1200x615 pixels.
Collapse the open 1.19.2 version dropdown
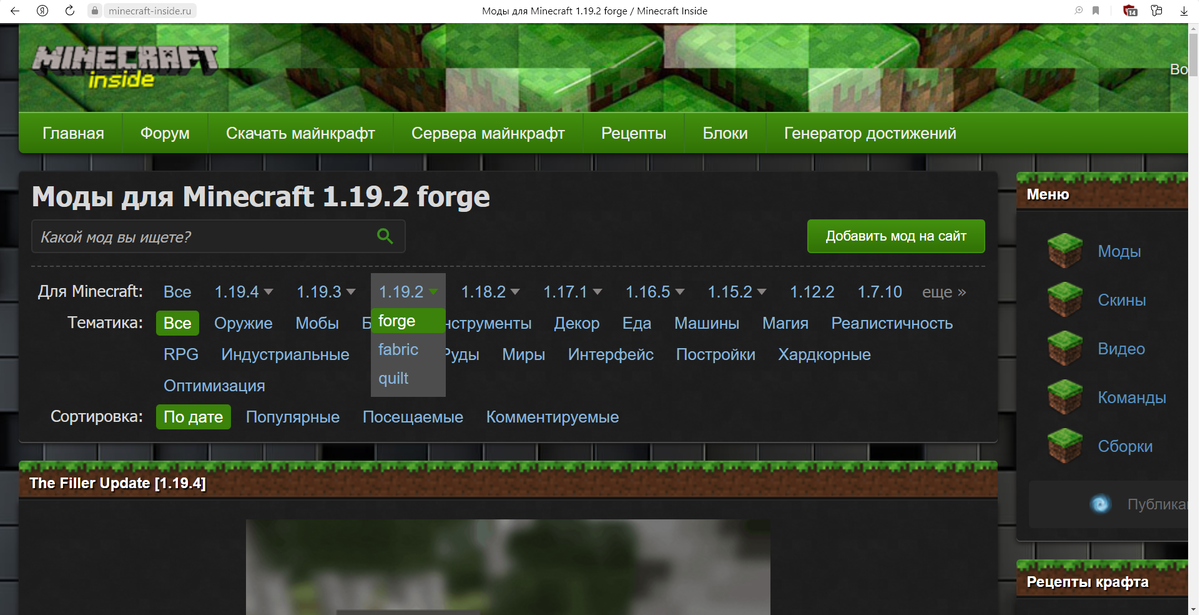click(x=433, y=292)
